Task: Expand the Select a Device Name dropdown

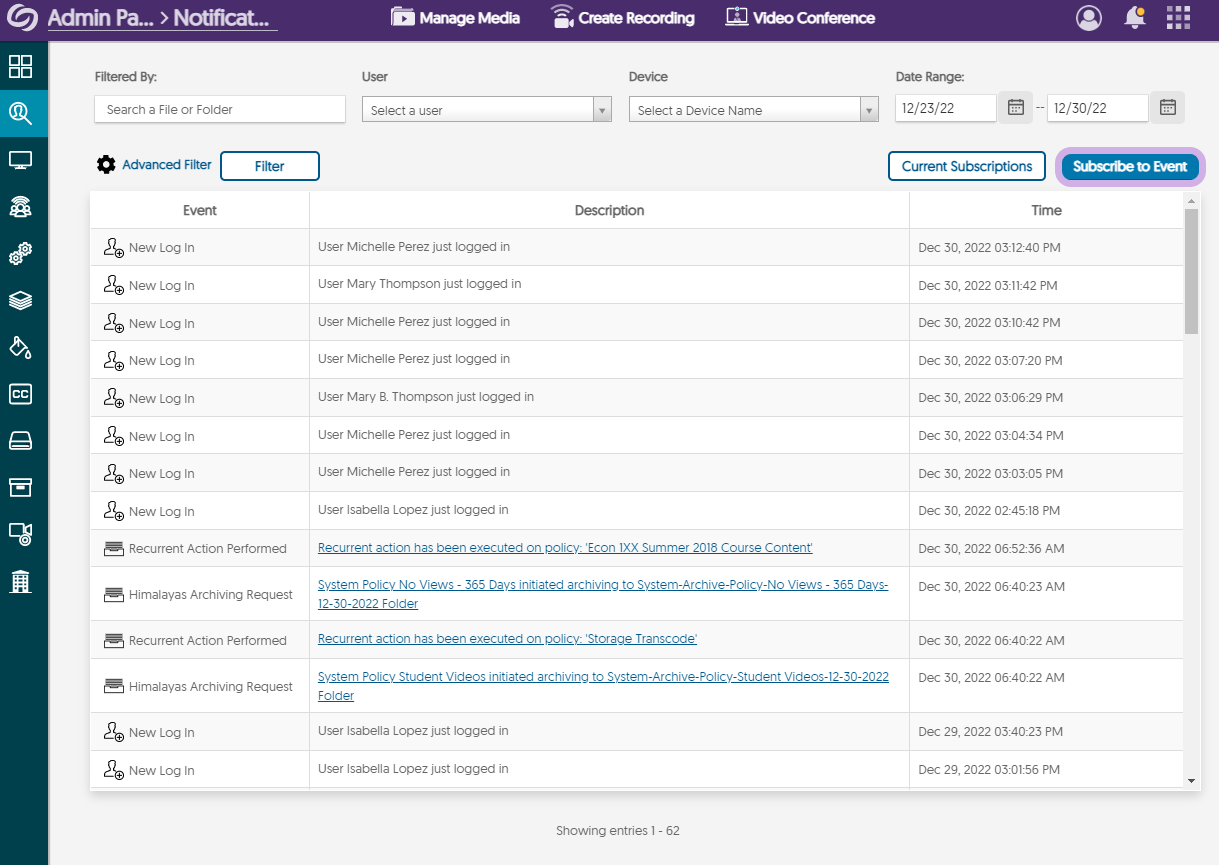Action: (x=753, y=110)
